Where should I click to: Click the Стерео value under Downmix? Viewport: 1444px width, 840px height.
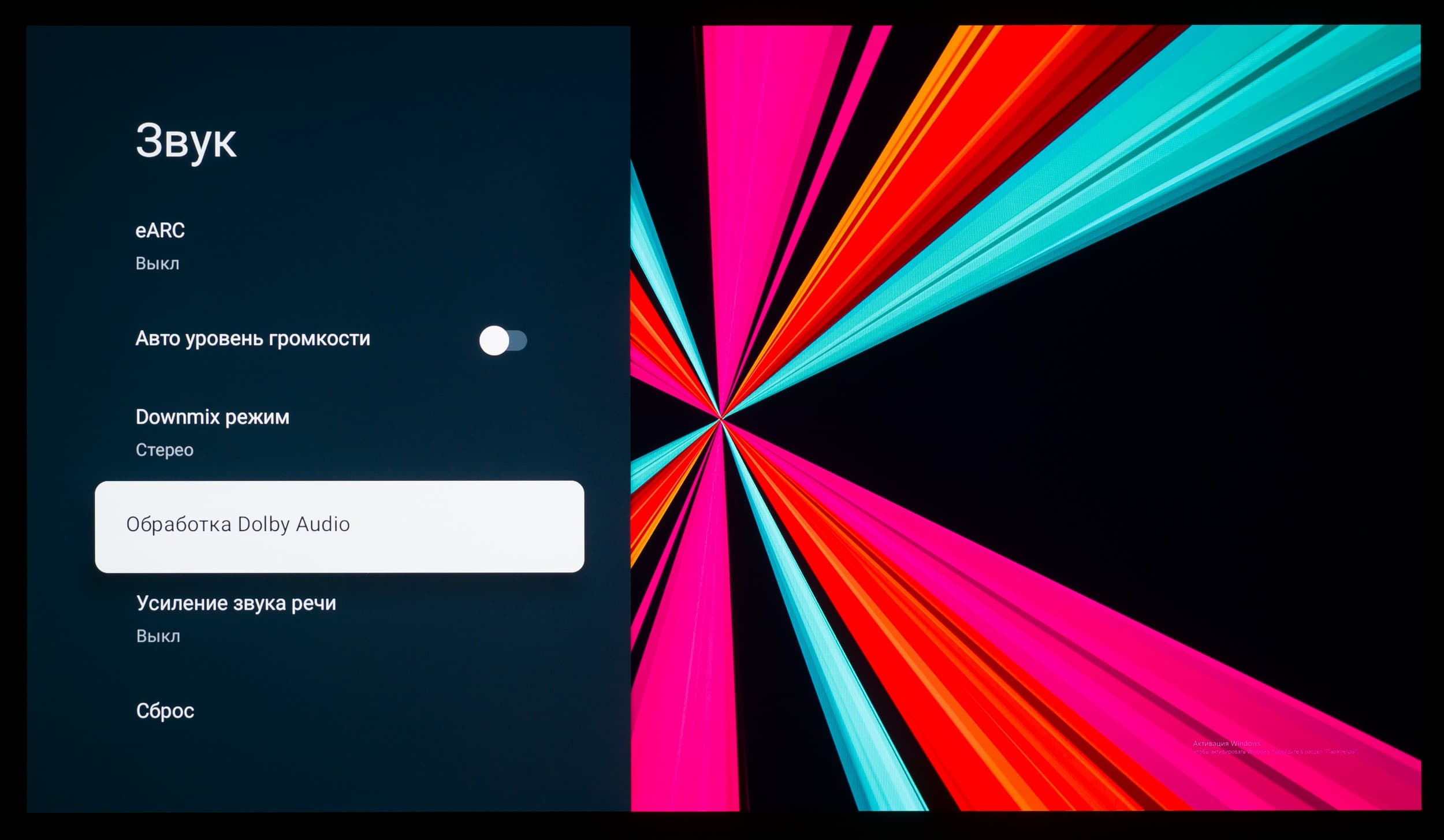(164, 450)
